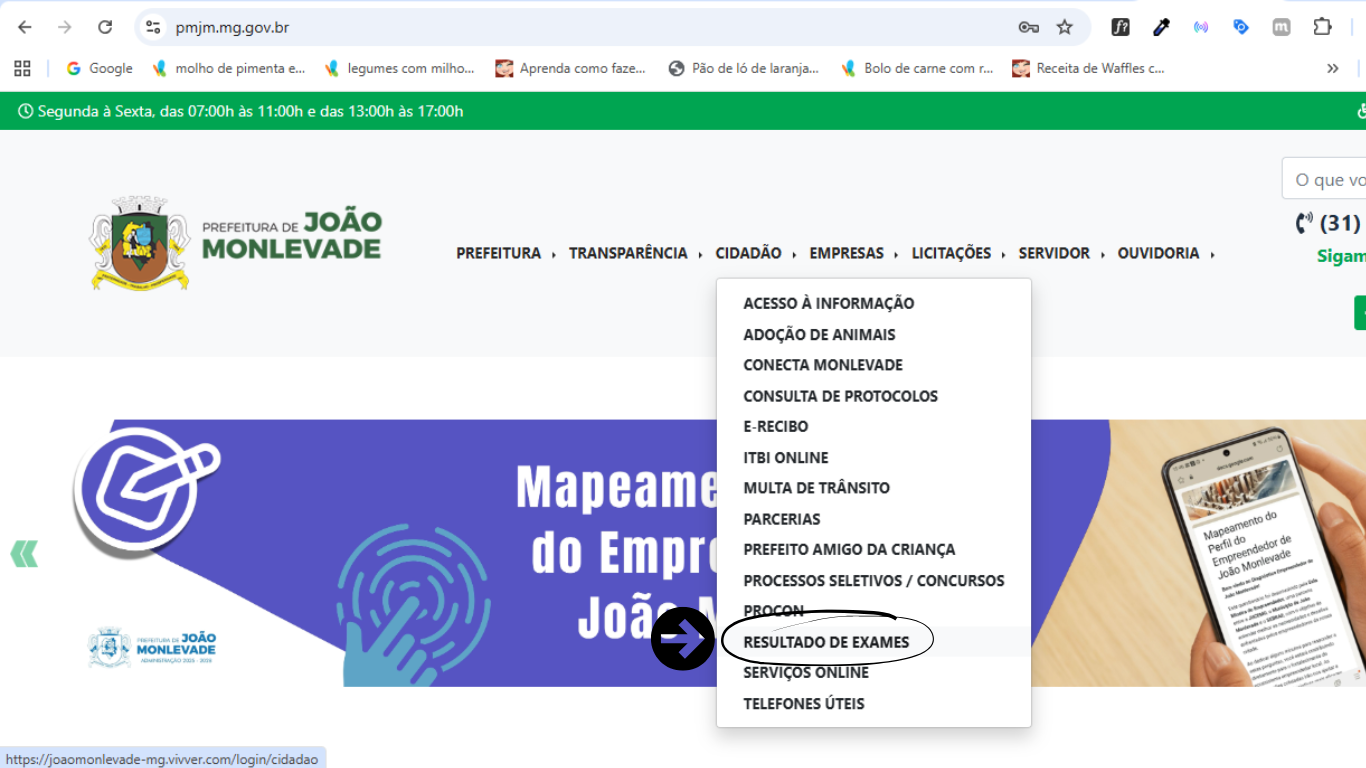1366x768 pixels.
Task: Open the Google bookmark
Action: [x=99, y=68]
